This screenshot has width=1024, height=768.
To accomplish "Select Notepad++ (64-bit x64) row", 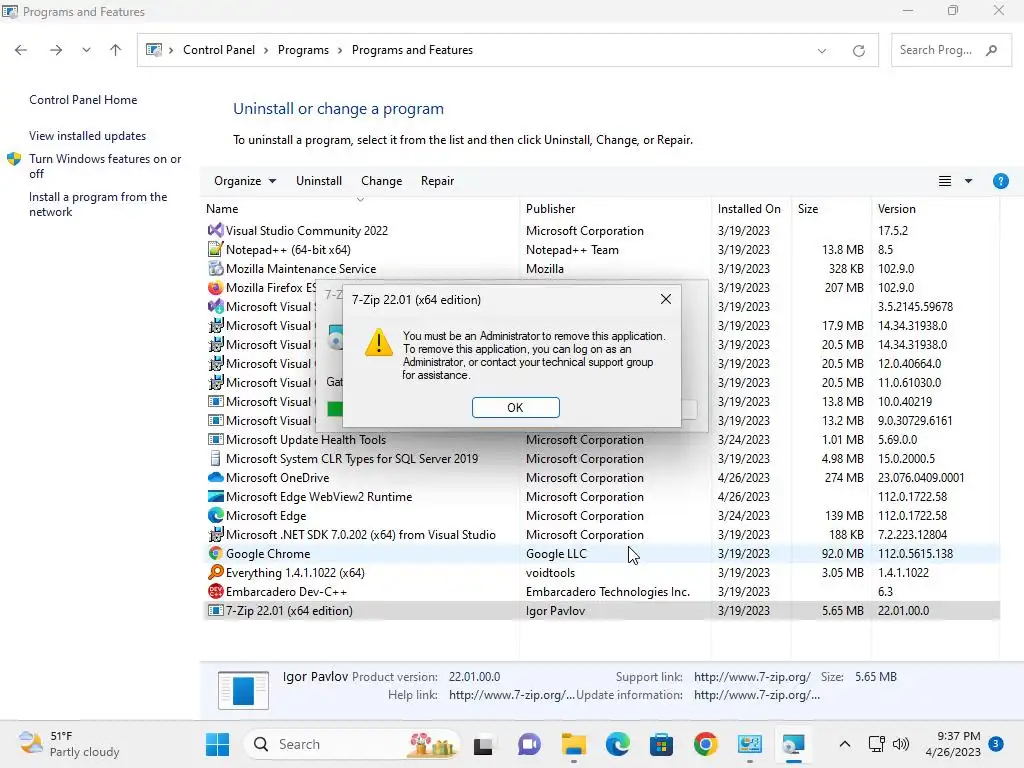I will (x=601, y=249).
